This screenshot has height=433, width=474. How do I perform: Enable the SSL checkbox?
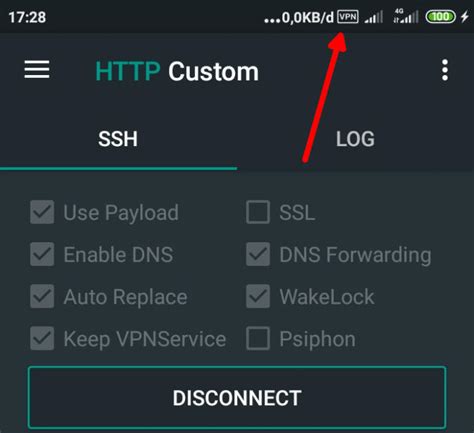click(258, 212)
